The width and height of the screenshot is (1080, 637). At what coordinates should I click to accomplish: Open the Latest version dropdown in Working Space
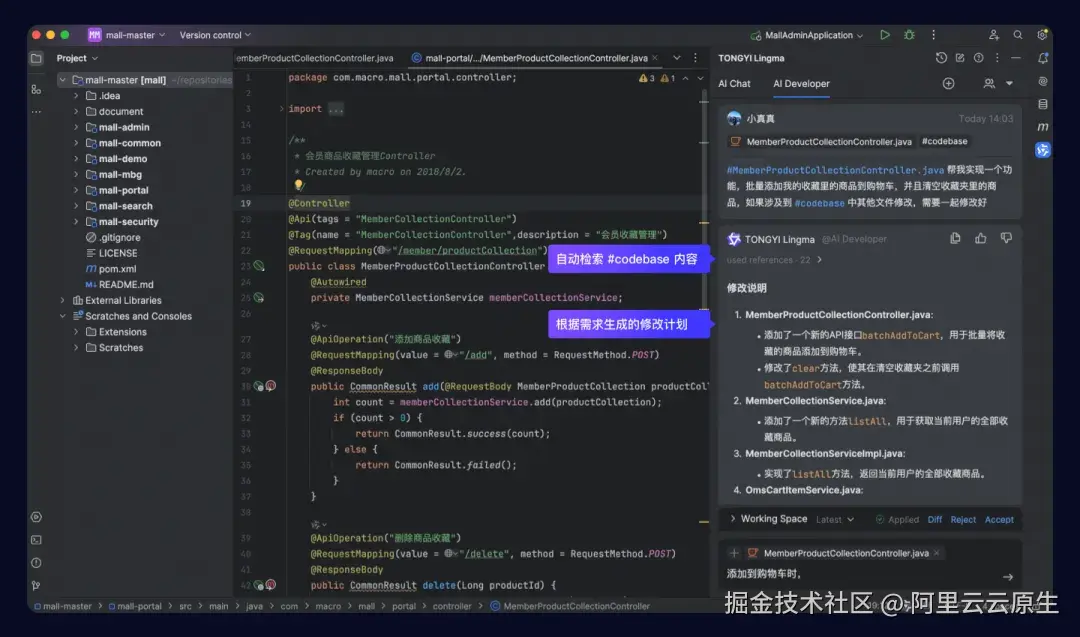point(835,519)
